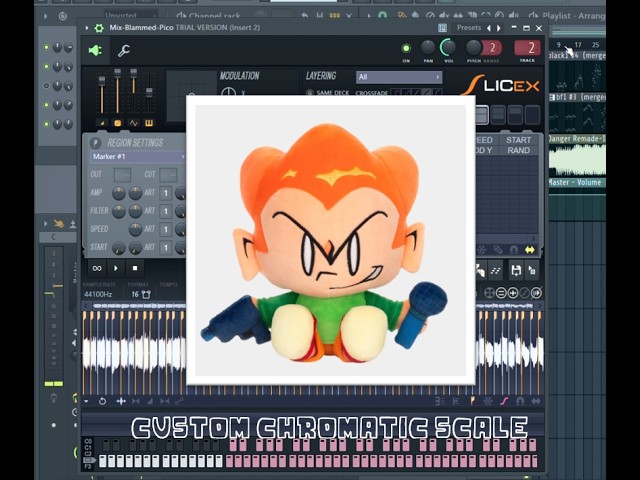This screenshot has height=480, width=640.
Task: Go to the next preset arrow
Action: 499,28
